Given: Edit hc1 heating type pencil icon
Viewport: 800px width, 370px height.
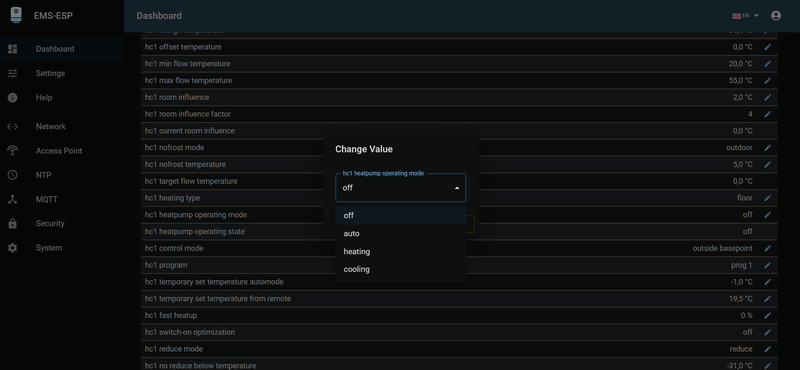Looking at the screenshot, I should click(767, 198).
